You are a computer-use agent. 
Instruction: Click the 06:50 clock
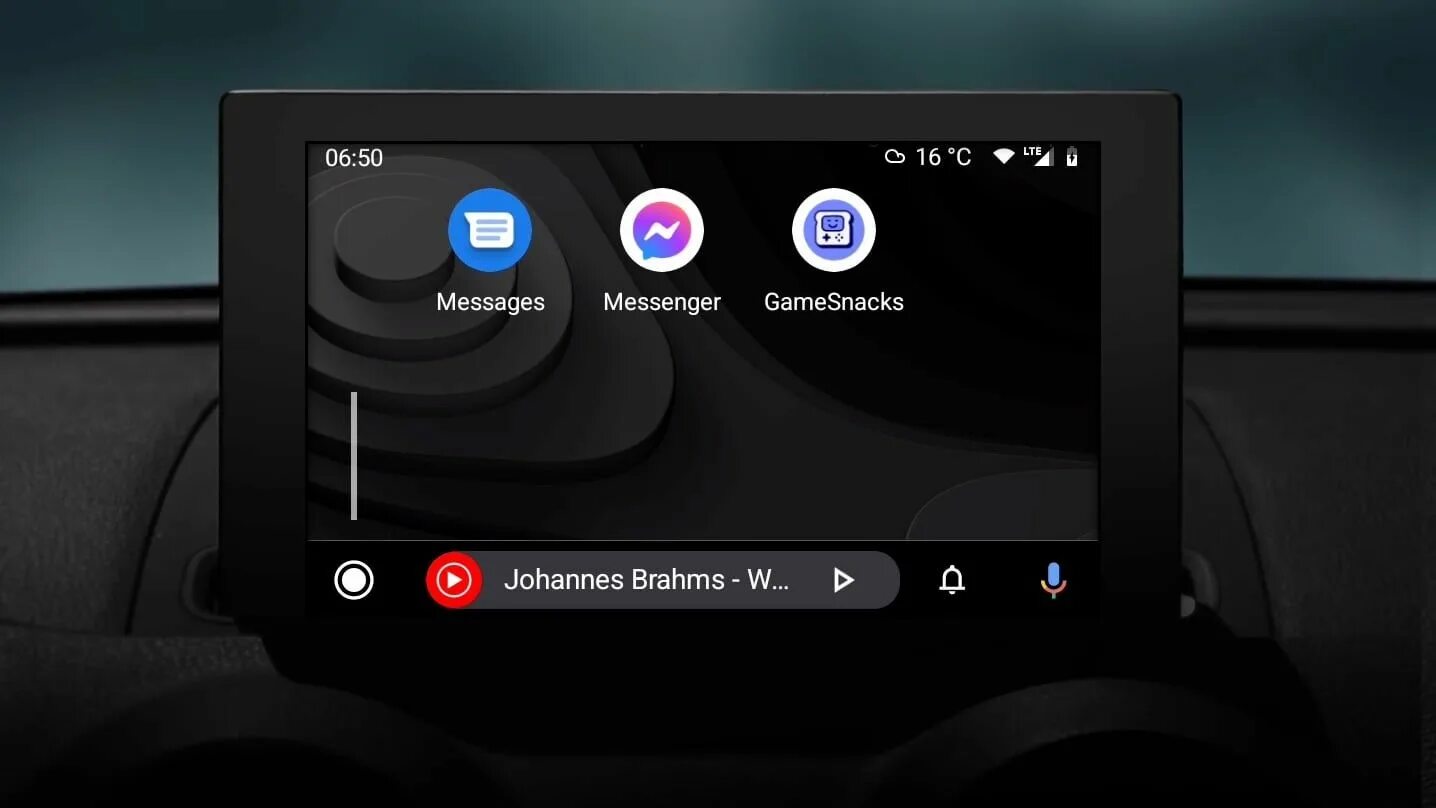coord(354,158)
